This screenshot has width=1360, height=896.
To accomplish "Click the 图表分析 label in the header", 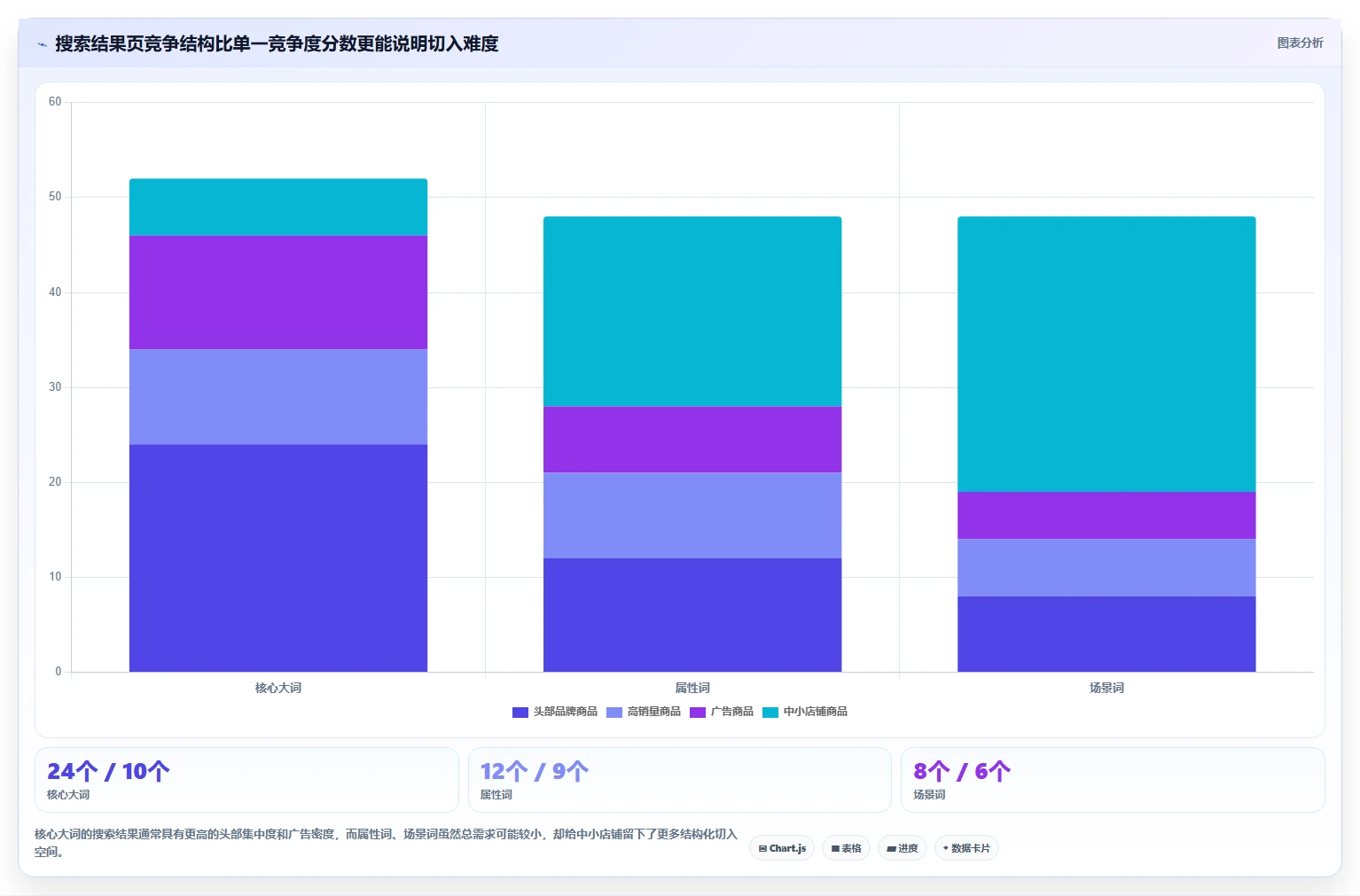I will point(1300,43).
